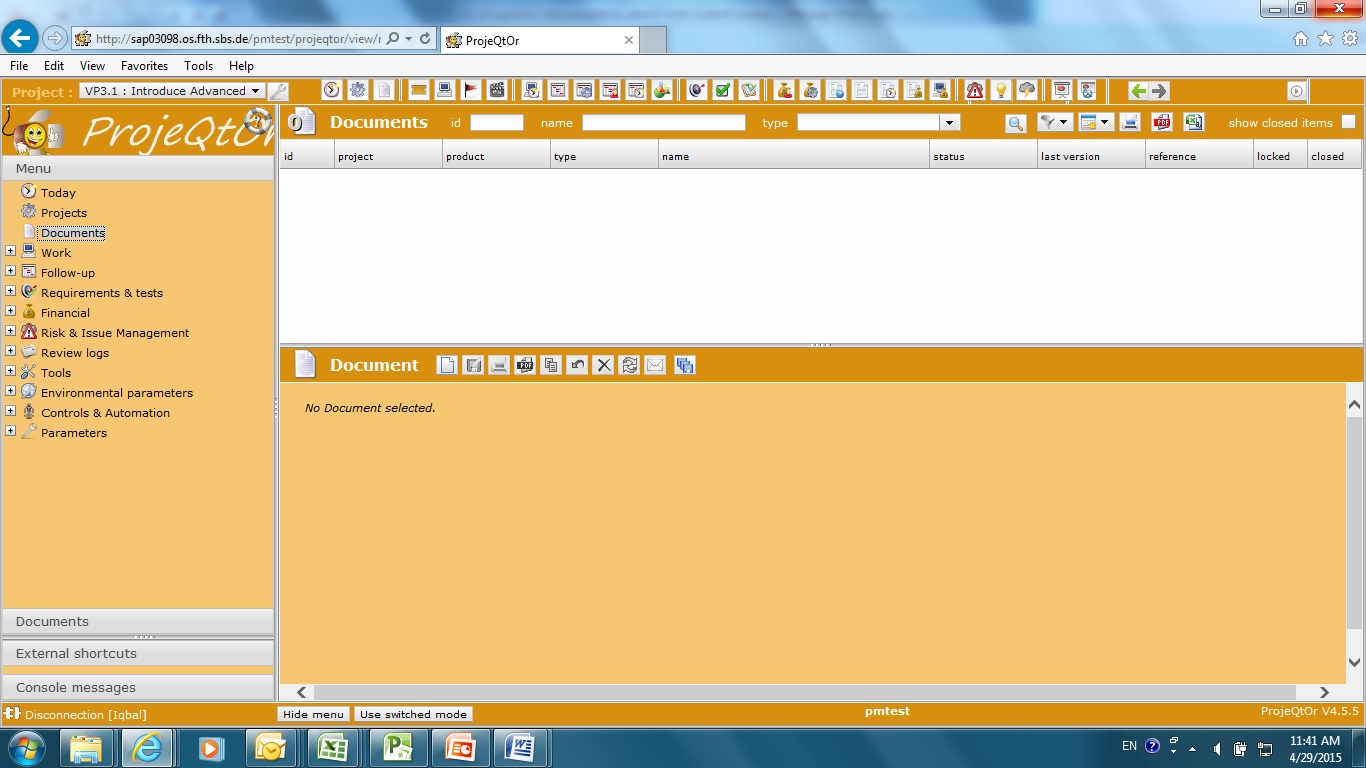The image size is (1366, 768).
Task: Click the id filter input field
Action: (x=497, y=123)
